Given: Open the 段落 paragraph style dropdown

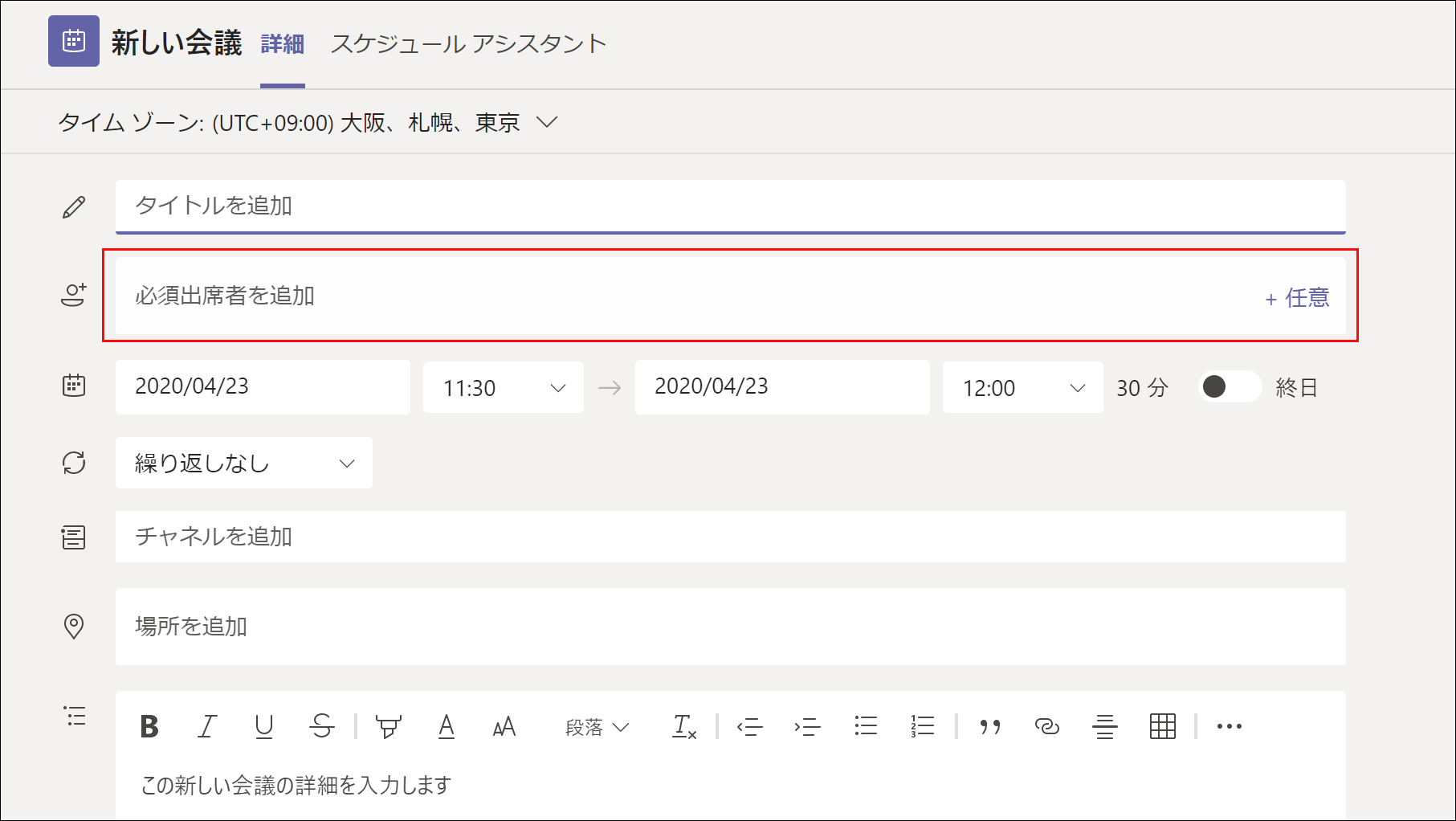Looking at the screenshot, I should pos(597,728).
